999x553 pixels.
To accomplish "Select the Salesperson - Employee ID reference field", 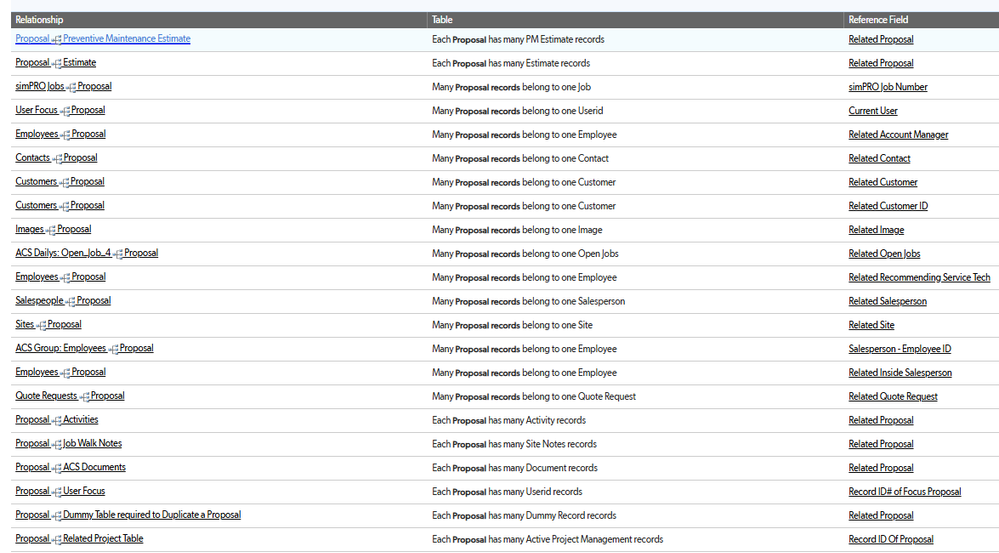I will pyautogui.click(x=899, y=349).
